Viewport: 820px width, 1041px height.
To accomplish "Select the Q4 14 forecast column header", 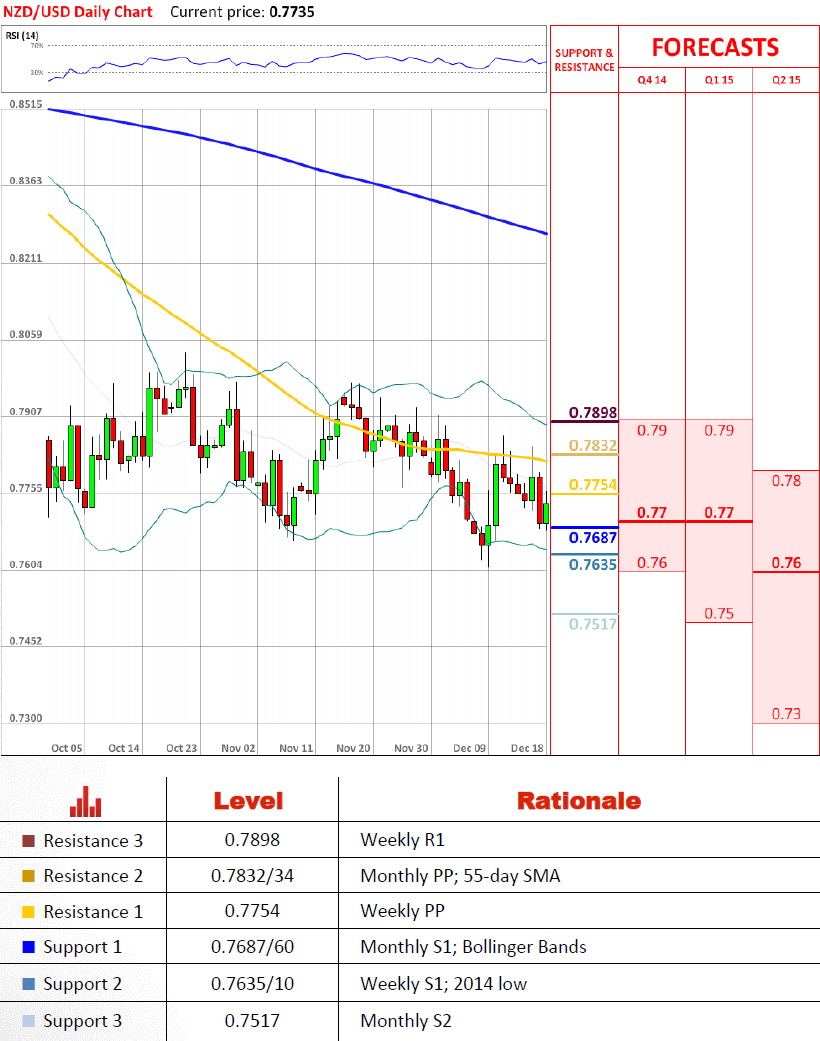I will [x=652, y=80].
